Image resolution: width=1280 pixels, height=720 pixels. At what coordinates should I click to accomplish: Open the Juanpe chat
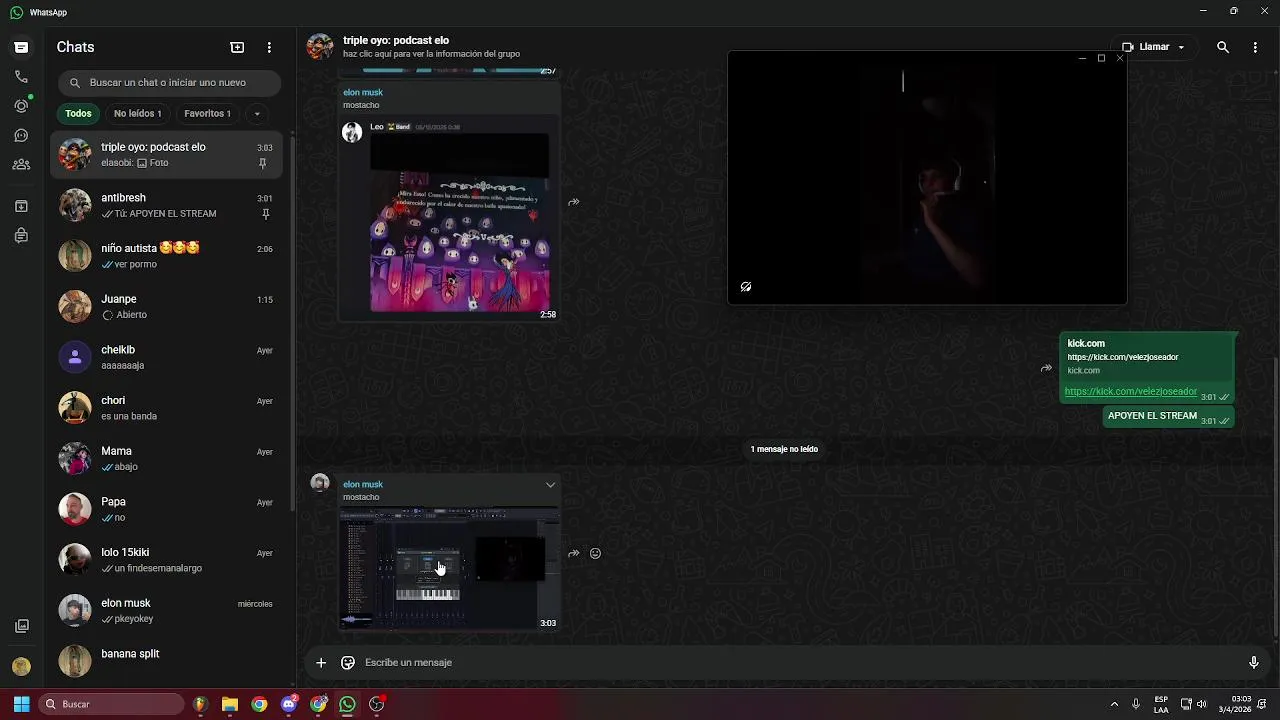click(x=167, y=306)
